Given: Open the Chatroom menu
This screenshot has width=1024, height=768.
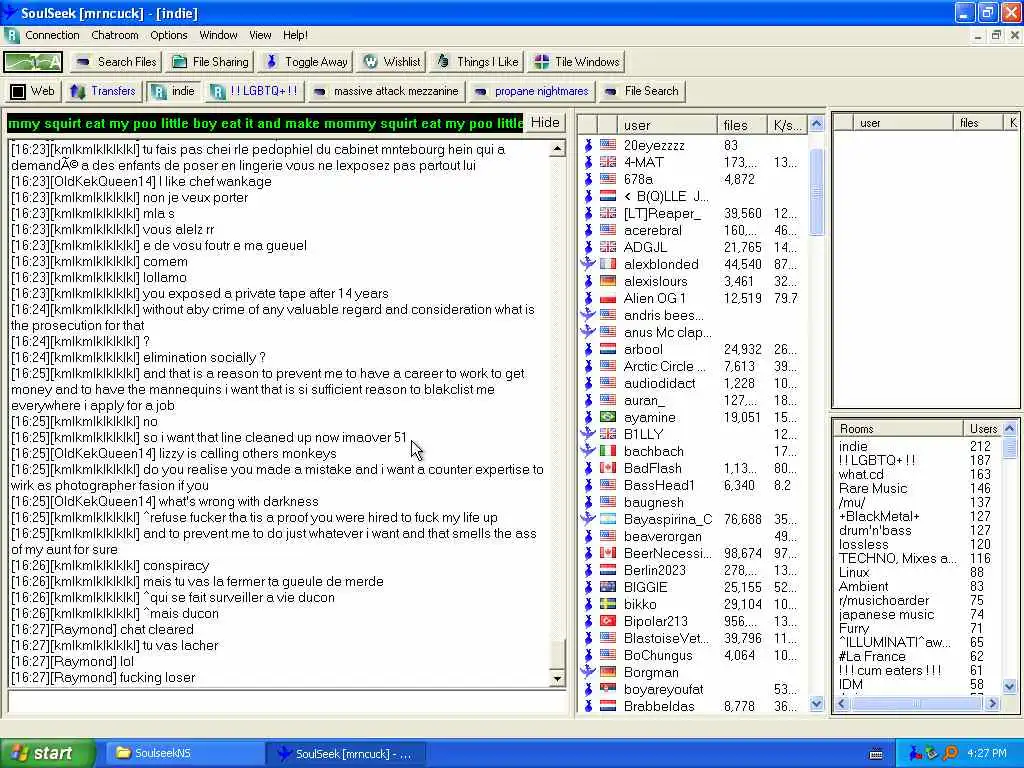Looking at the screenshot, I should pyautogui.click(x=115, y=35).
